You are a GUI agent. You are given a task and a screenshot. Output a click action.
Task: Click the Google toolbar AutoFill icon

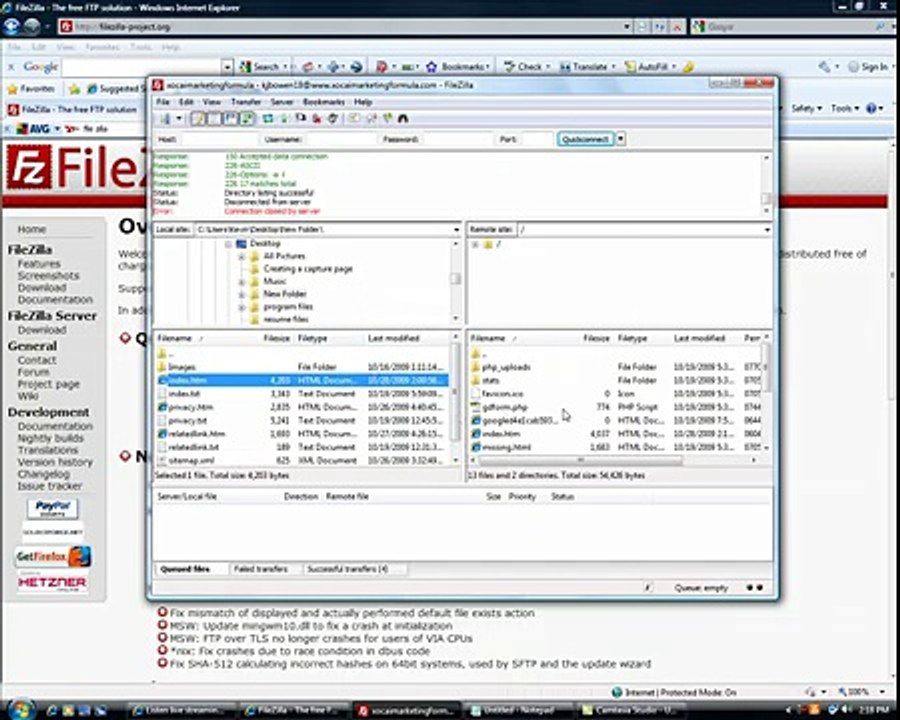pyautogui.click(x=630, y=67)
